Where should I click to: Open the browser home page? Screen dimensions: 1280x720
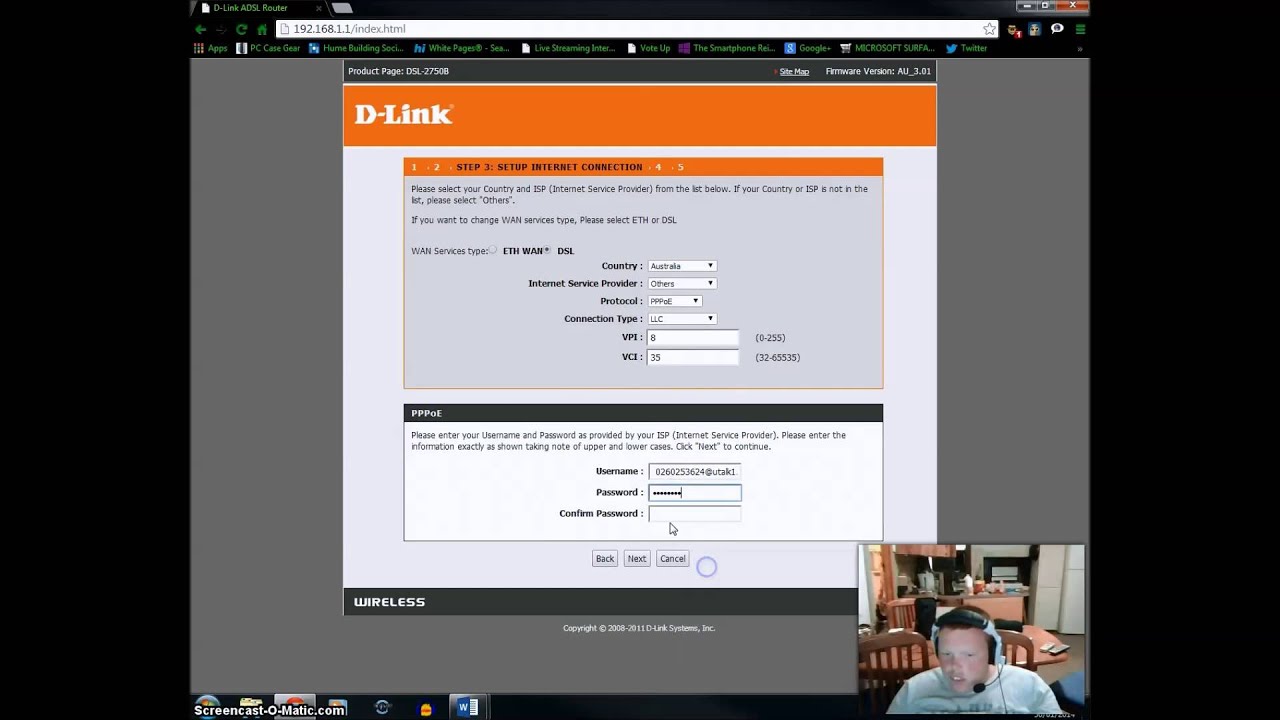262,29
